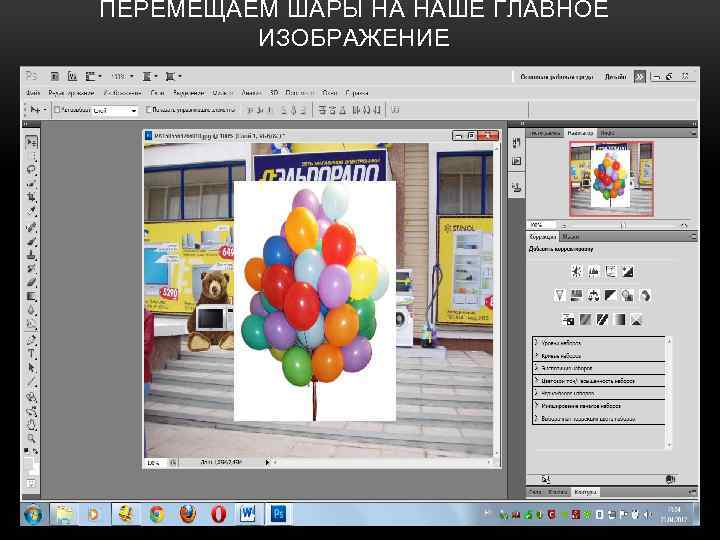Viewport: 720px width, 540px height.
Task: Enable the Автовыбор checkbox
Action: (57, 110)
